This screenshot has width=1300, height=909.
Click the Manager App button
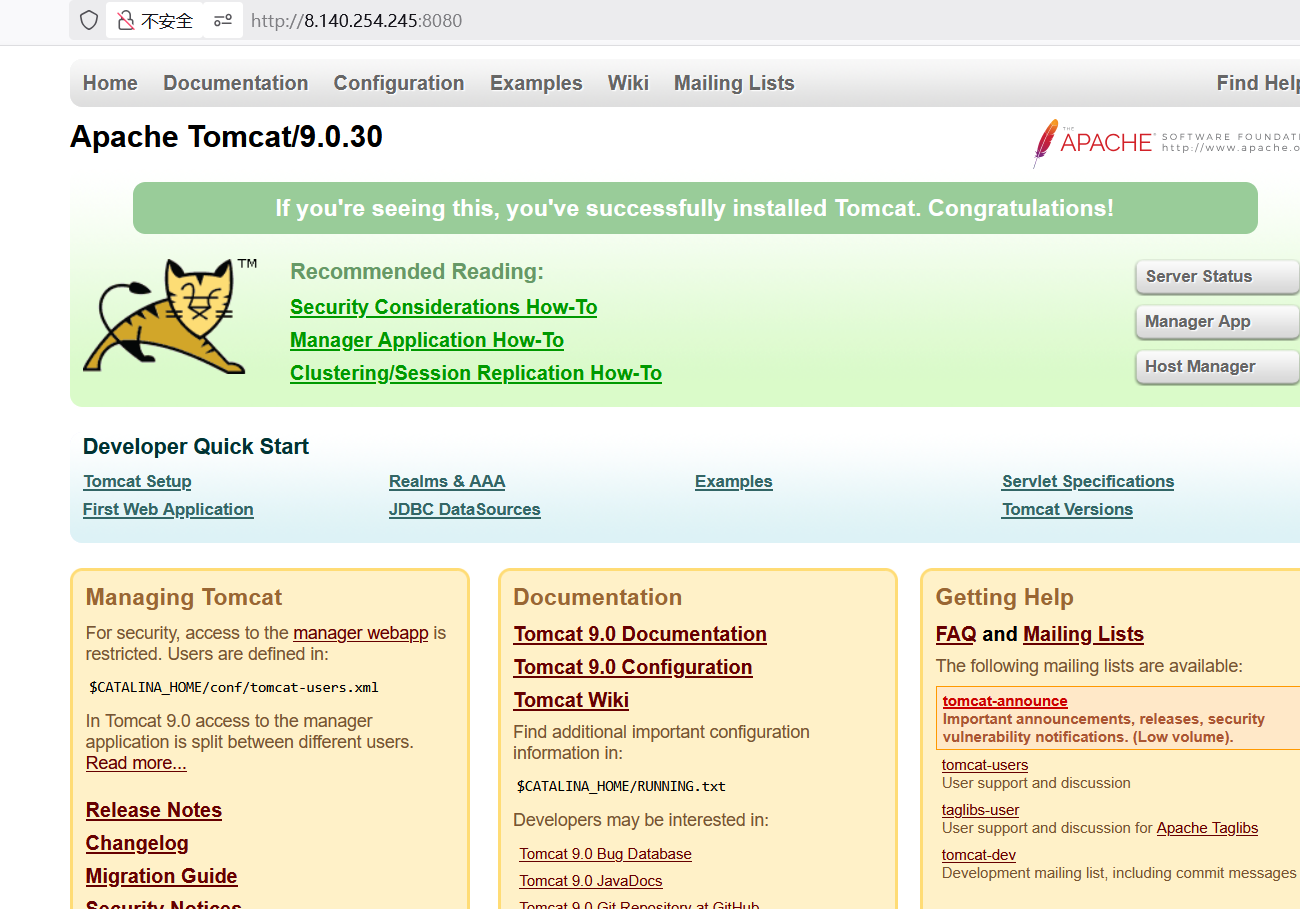click(1217, 322)
